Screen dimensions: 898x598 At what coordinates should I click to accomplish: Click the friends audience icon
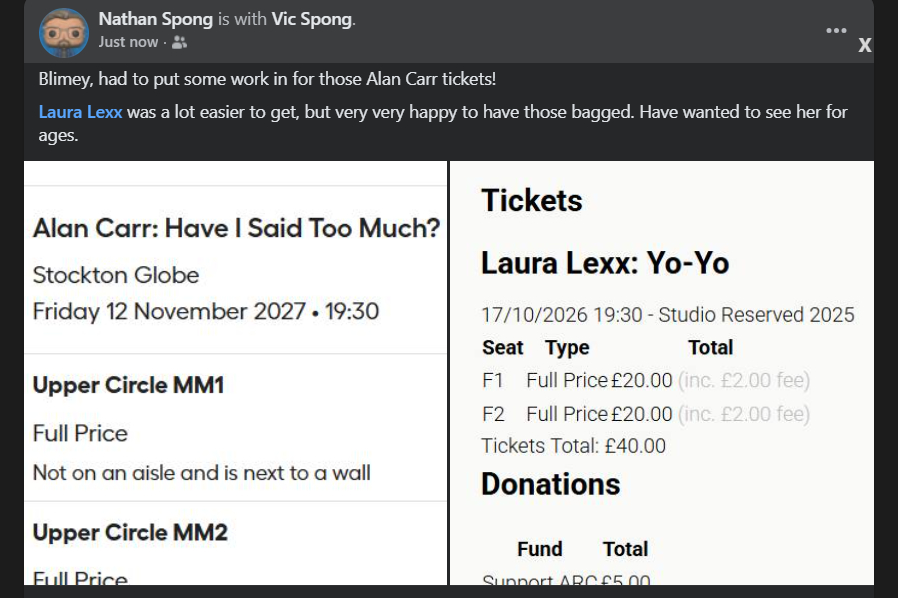click(x=179, y=42)
